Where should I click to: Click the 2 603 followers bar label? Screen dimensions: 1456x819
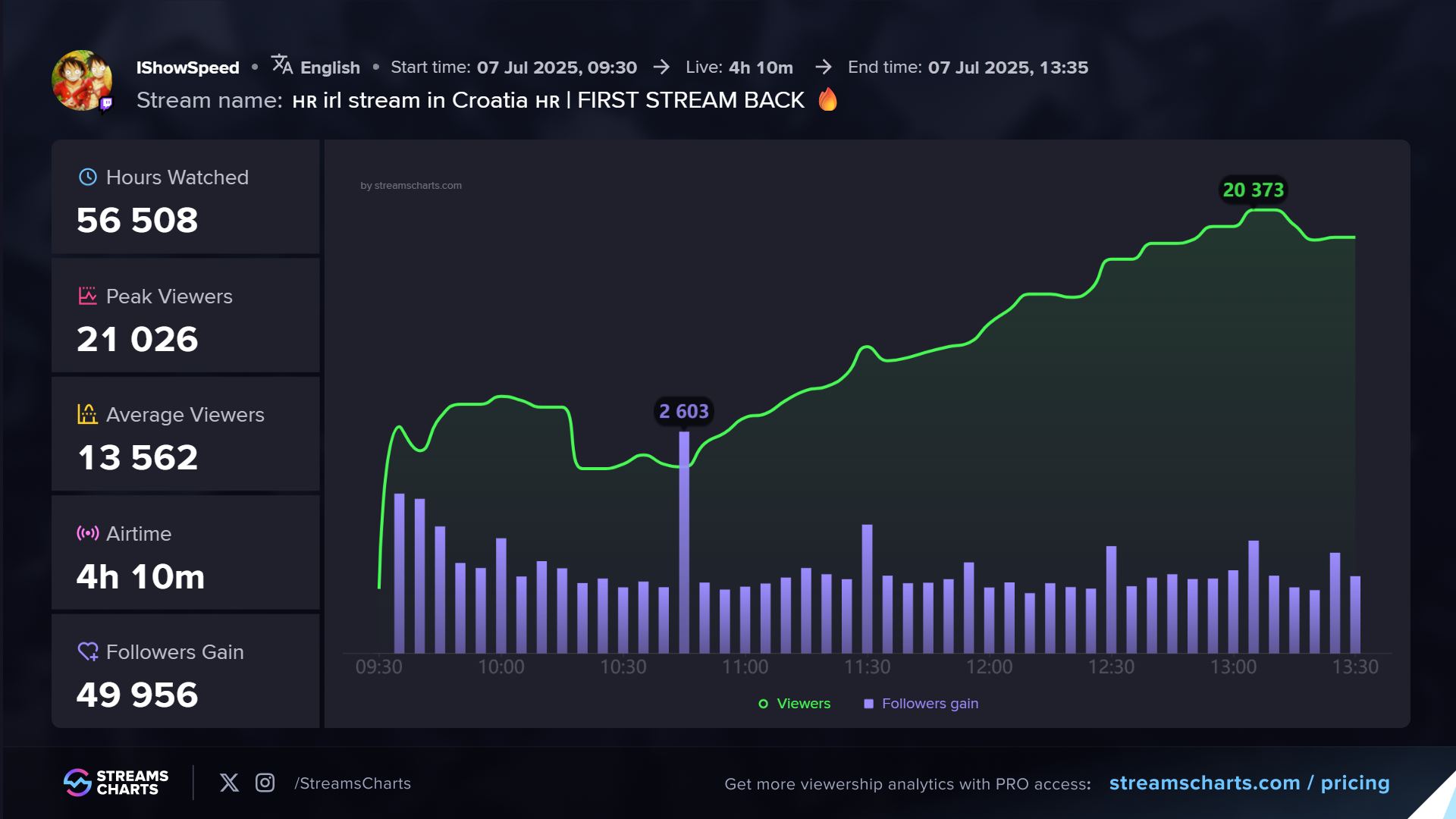tap(683, 411)
